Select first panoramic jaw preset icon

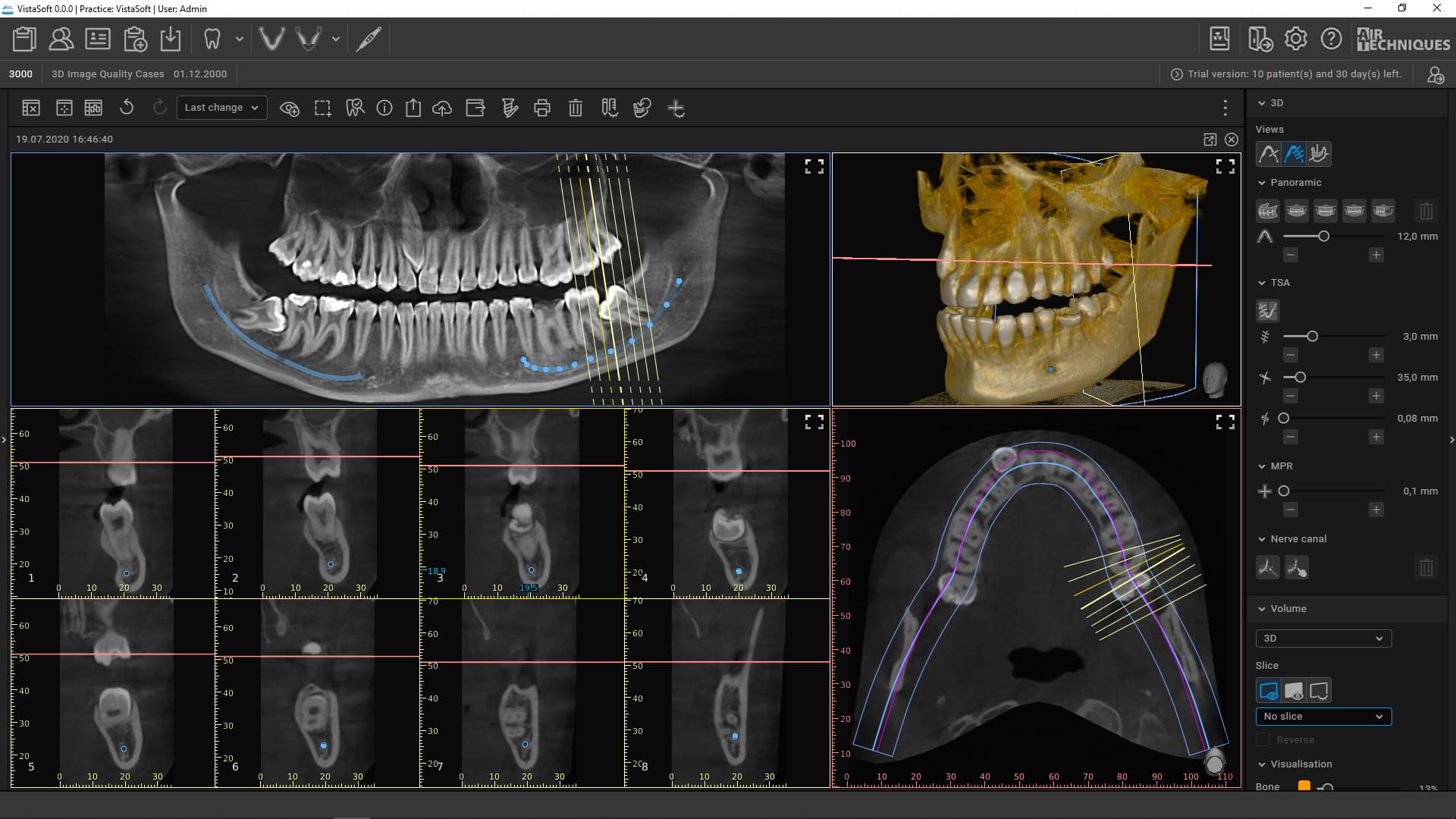(1268, 211)
